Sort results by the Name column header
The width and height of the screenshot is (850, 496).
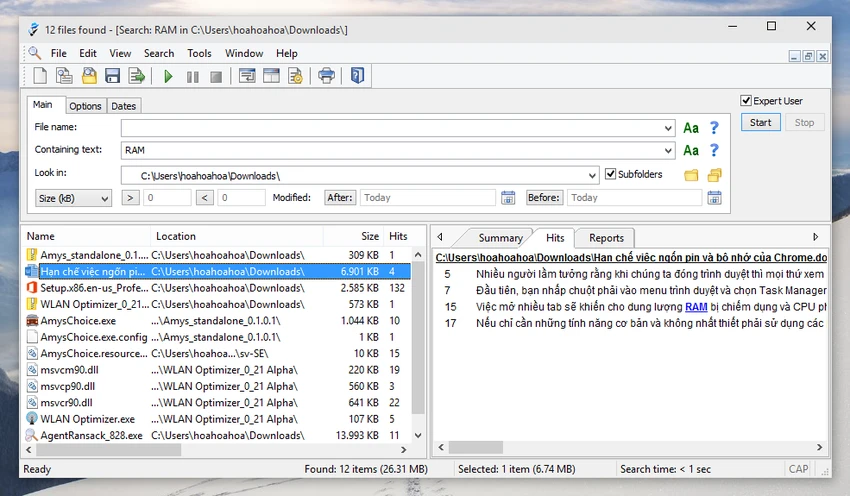[86, 236]
